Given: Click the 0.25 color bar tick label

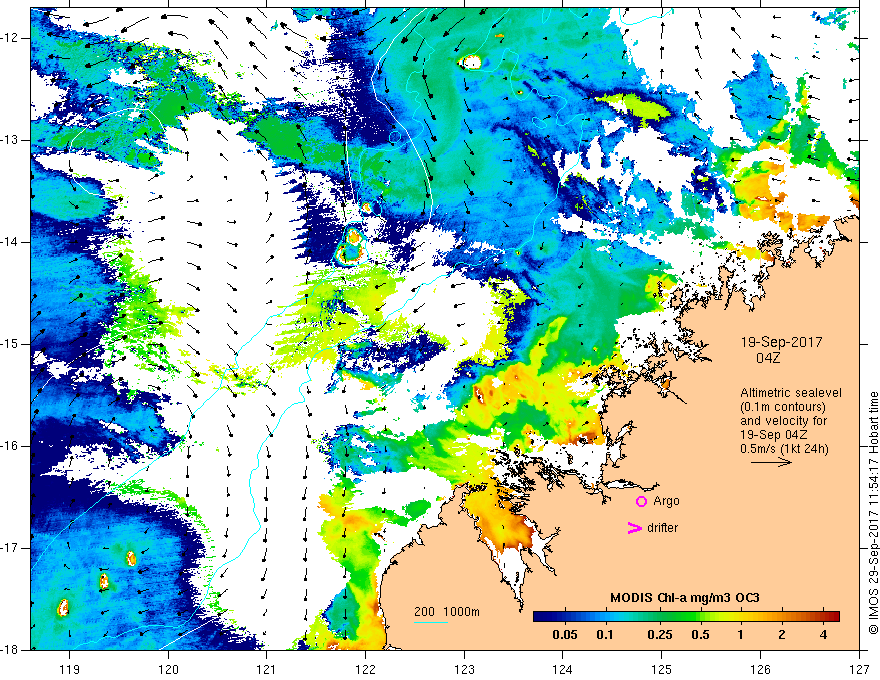Looking at the screenshot, I should point(659,635).
